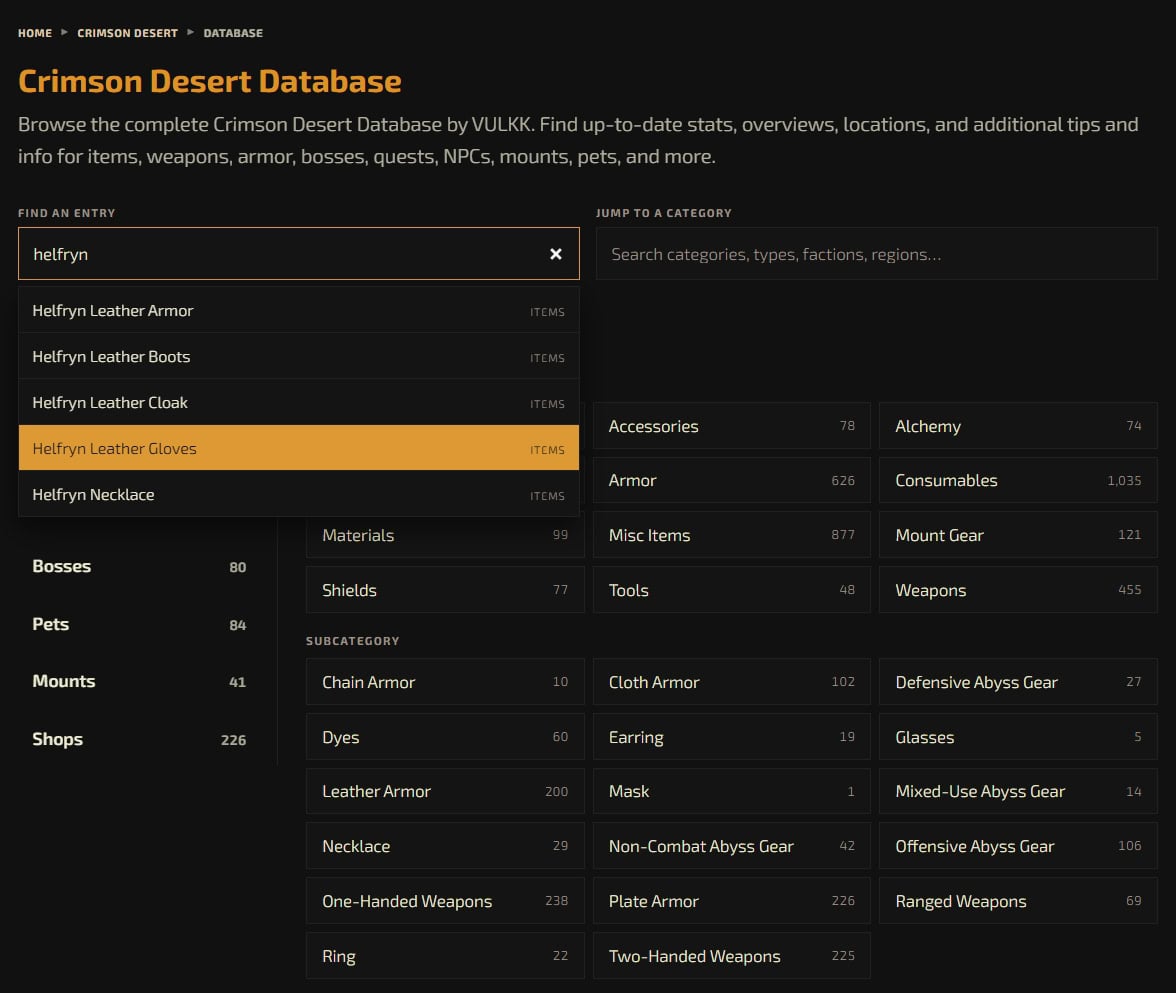Choose Leather Armor subcategory
Viewport: 1176px width, 993px height.
pos(445,791)
